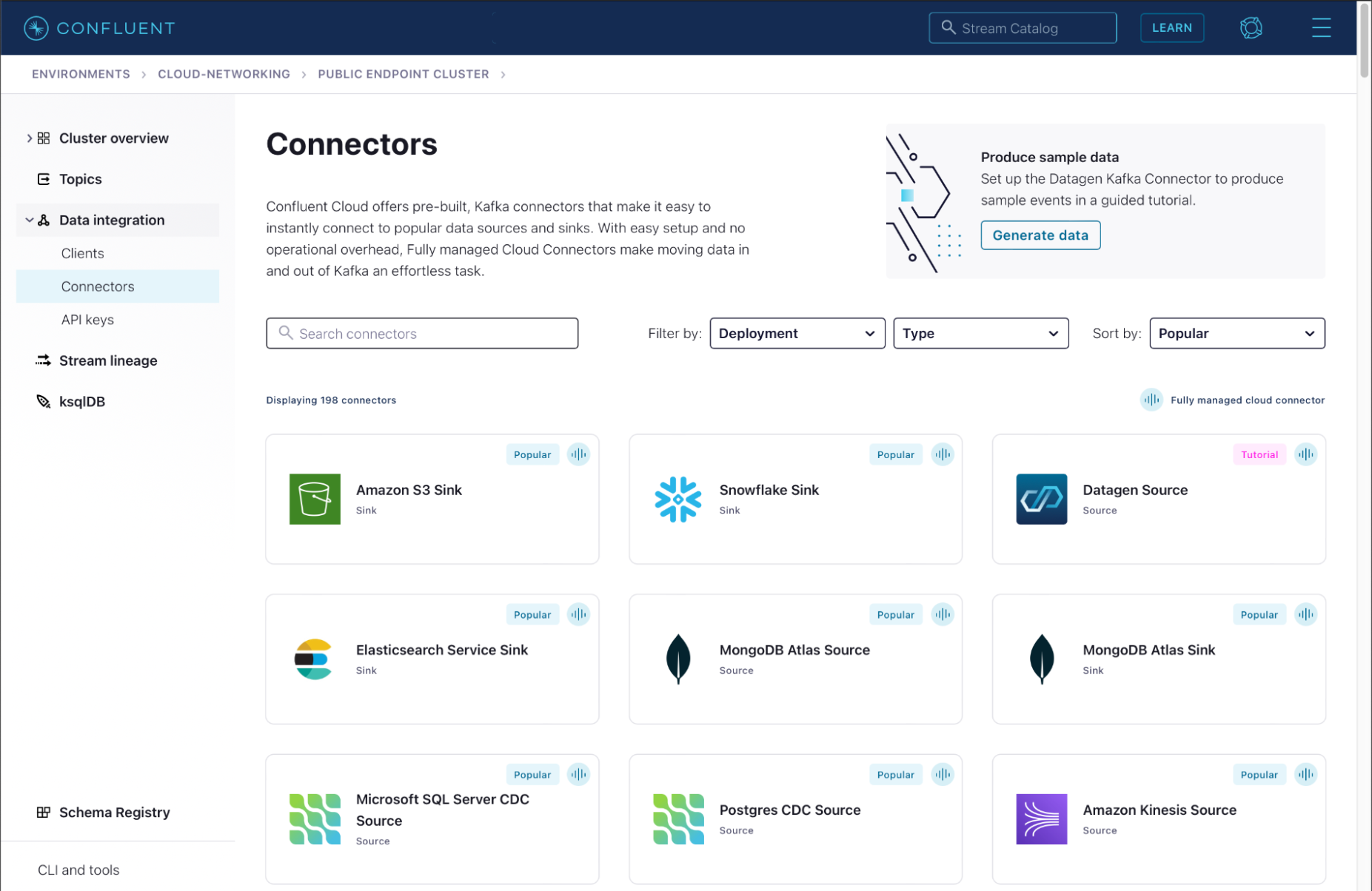Click fully managed icon on Elasticsearch Service Sink
The width and height of the screenshot is (1372, 891).
[578, 614]
